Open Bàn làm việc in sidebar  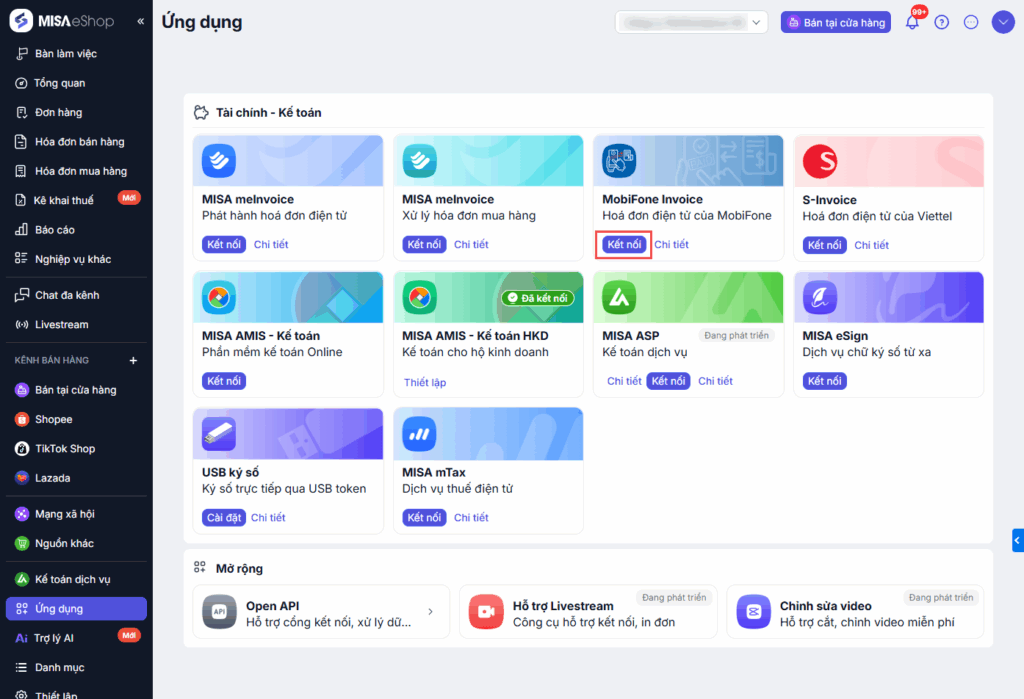tap(76, 54)
